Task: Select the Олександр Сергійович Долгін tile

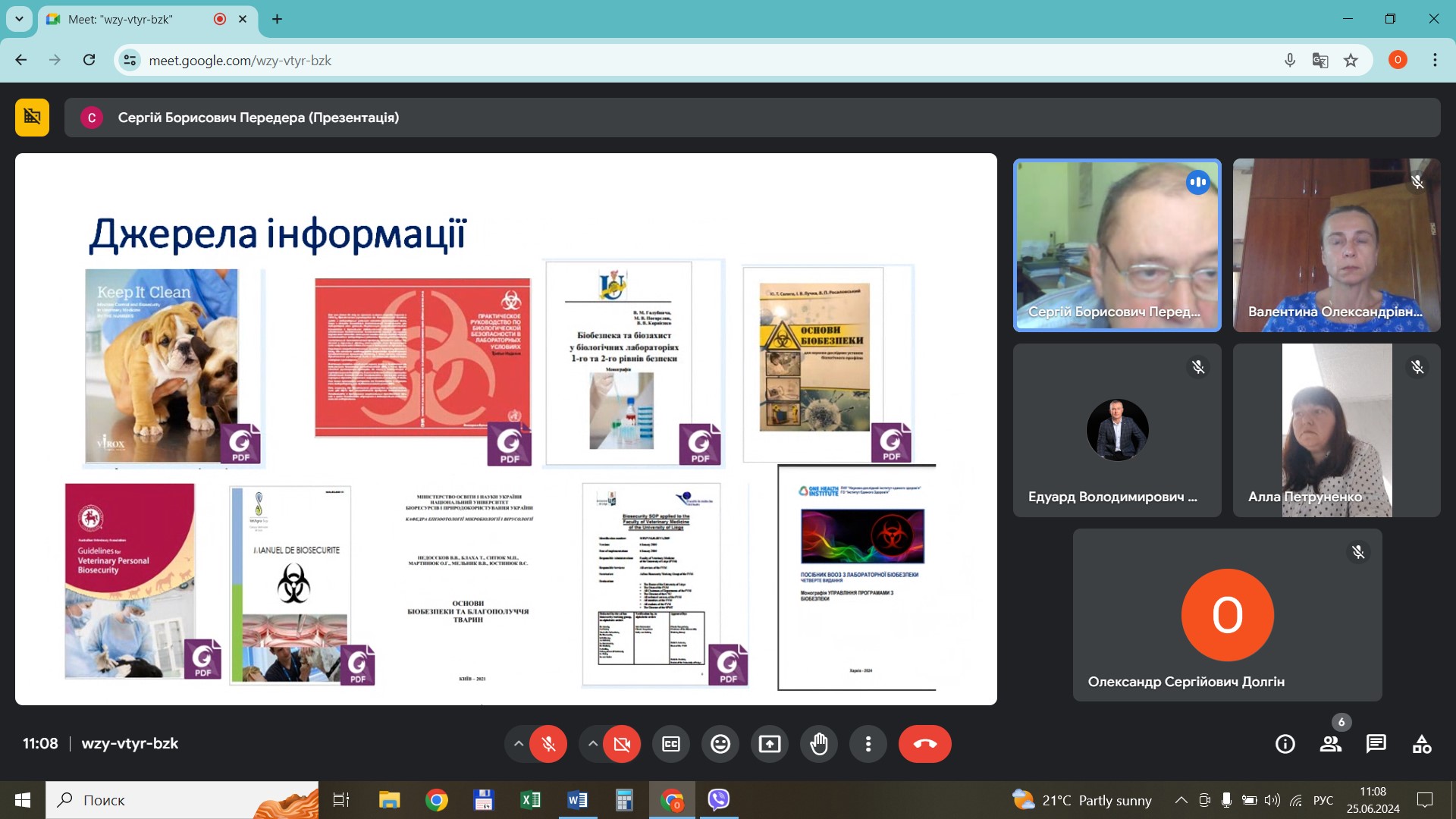Action: (x=1227, y=615)
